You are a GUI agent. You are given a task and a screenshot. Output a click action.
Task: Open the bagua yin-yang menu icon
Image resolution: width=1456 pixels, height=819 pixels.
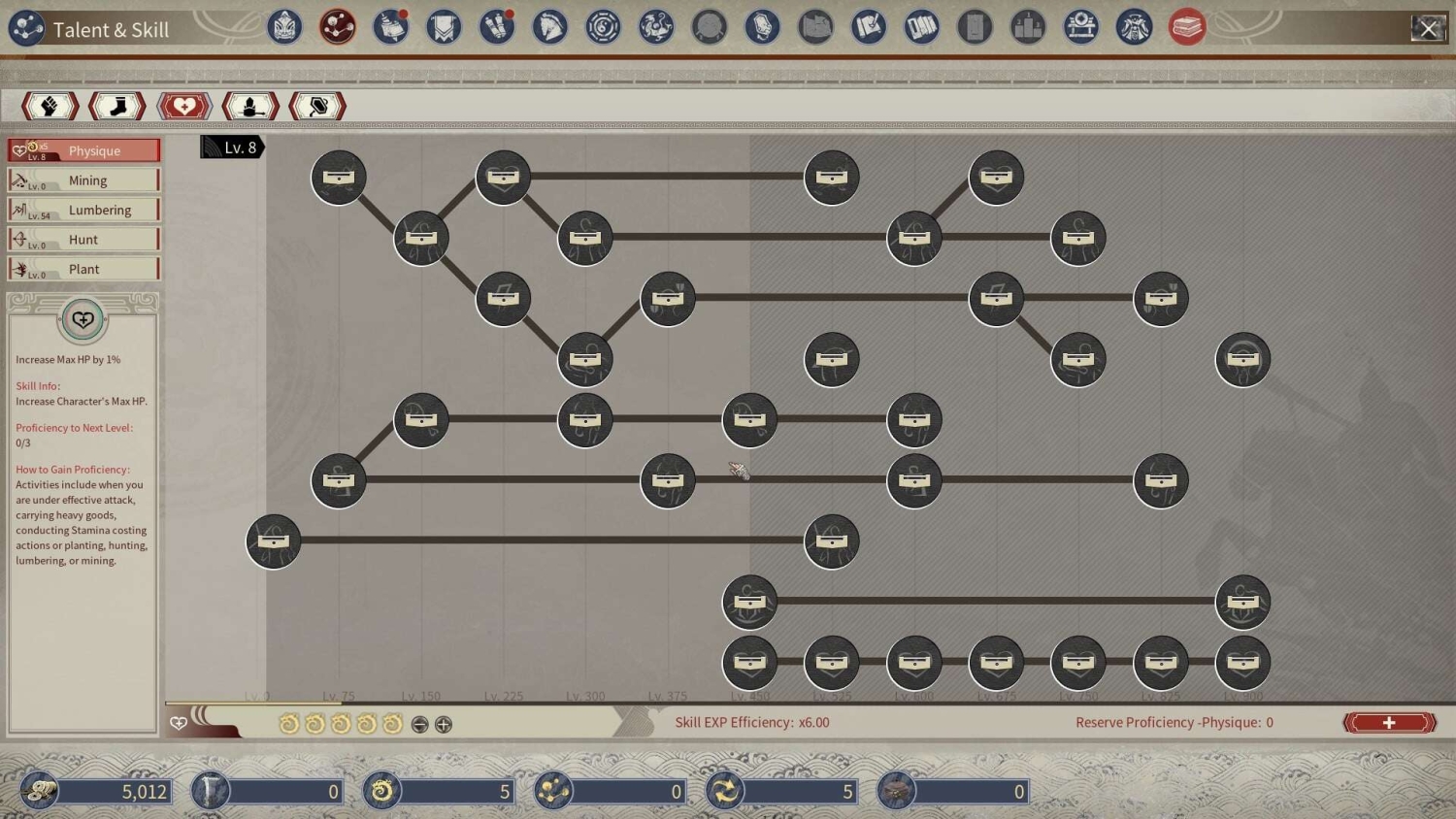point(603,27)
